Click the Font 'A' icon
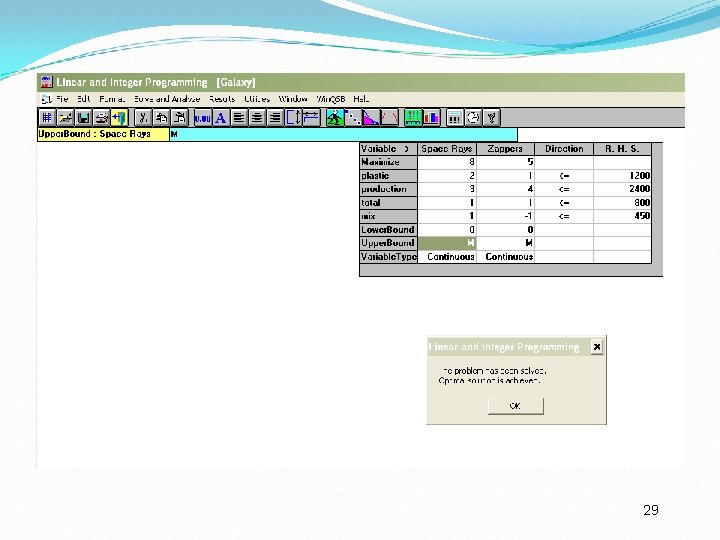 tap(221, 118)
